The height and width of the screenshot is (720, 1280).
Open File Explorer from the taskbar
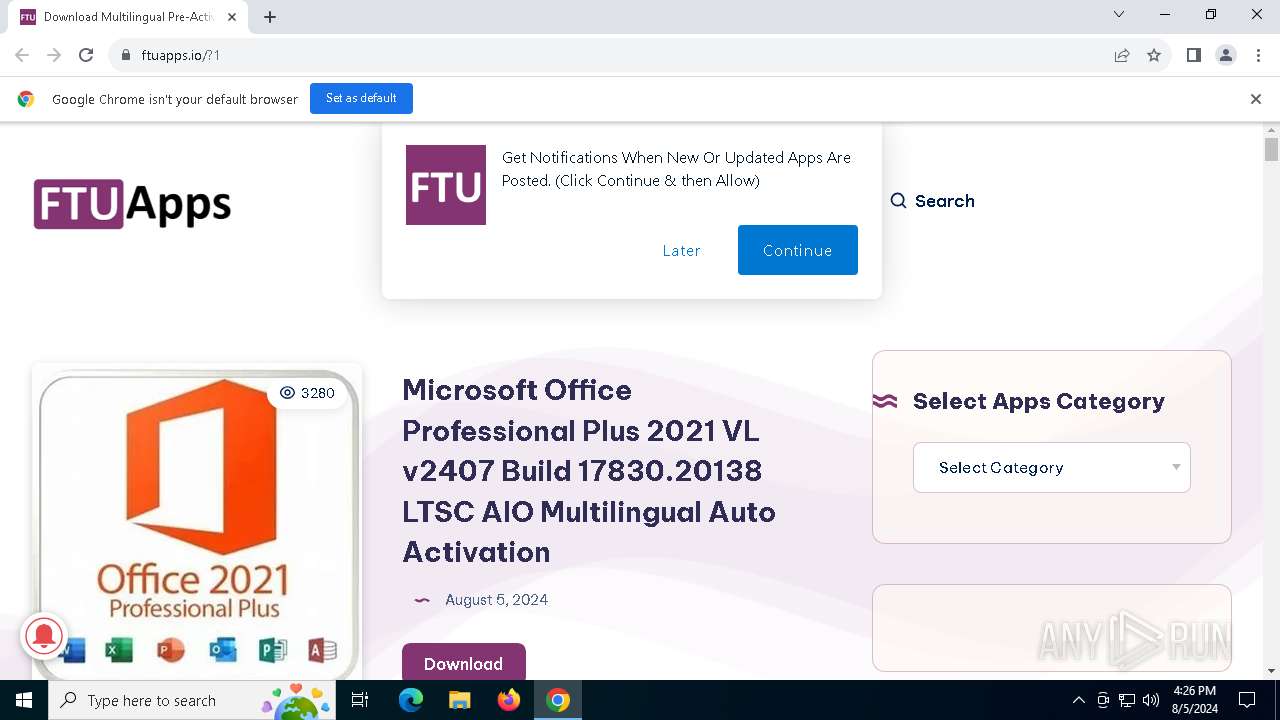[x=459, y=700]
